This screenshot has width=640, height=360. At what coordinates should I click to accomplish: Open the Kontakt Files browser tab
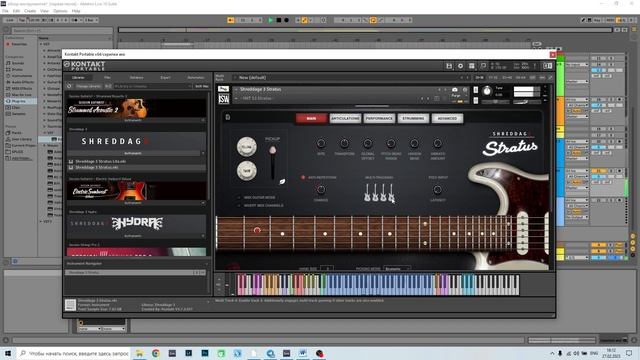pos(107,77)
